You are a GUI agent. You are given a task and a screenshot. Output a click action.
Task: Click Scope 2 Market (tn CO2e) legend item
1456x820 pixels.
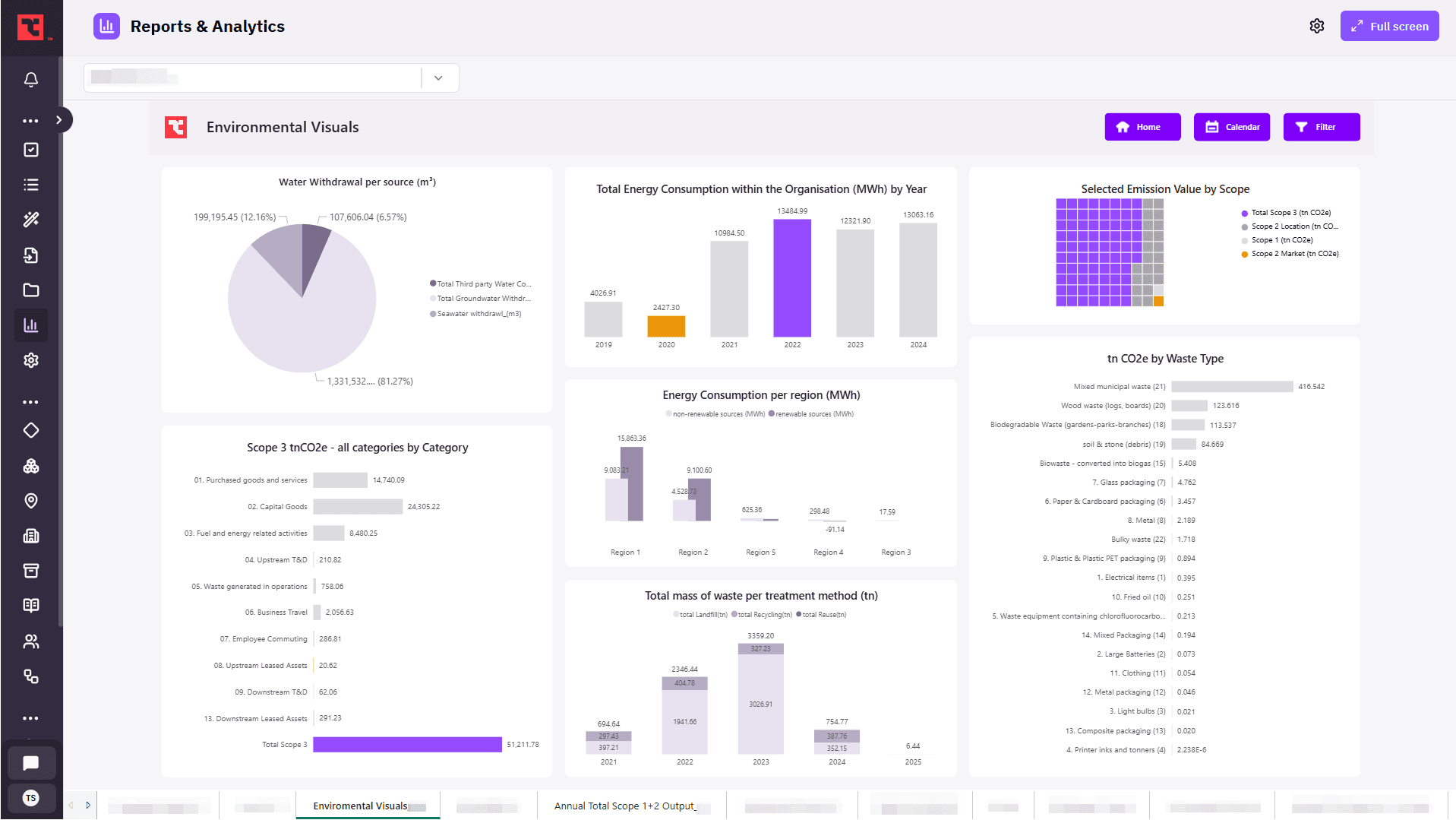point(1290,254)
